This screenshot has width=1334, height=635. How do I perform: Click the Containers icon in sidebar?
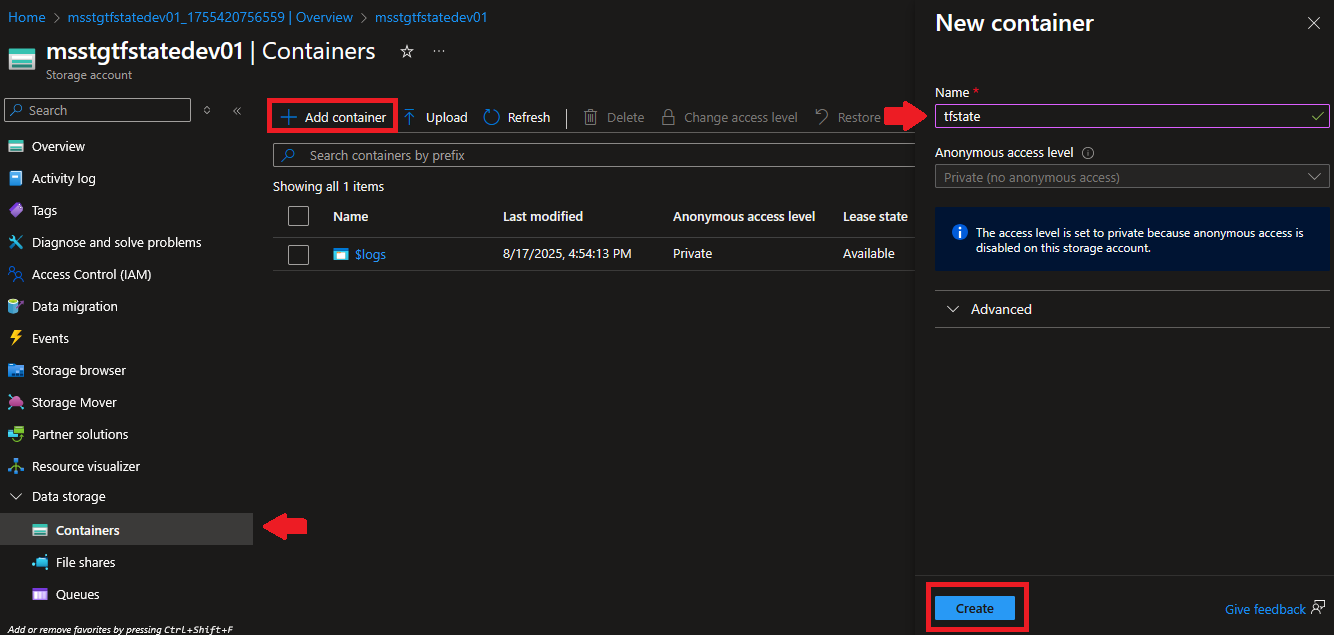[x=40, y=530]
